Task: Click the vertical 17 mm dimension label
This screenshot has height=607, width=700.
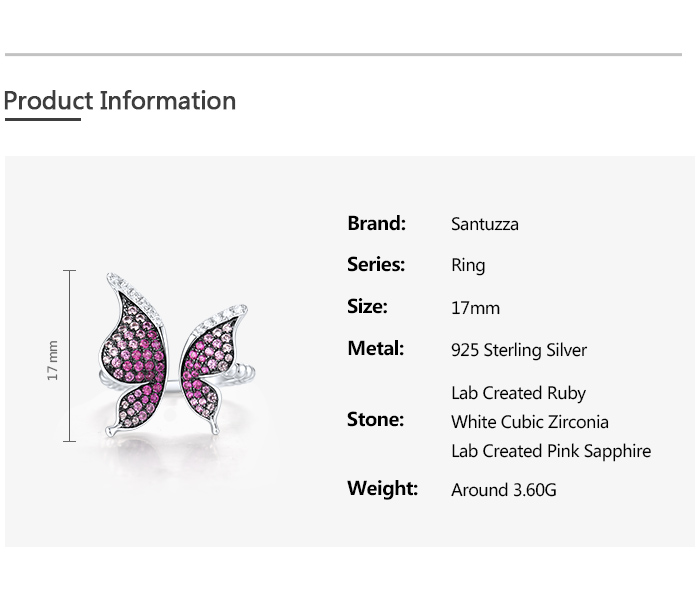Action: tap(53, 360)
